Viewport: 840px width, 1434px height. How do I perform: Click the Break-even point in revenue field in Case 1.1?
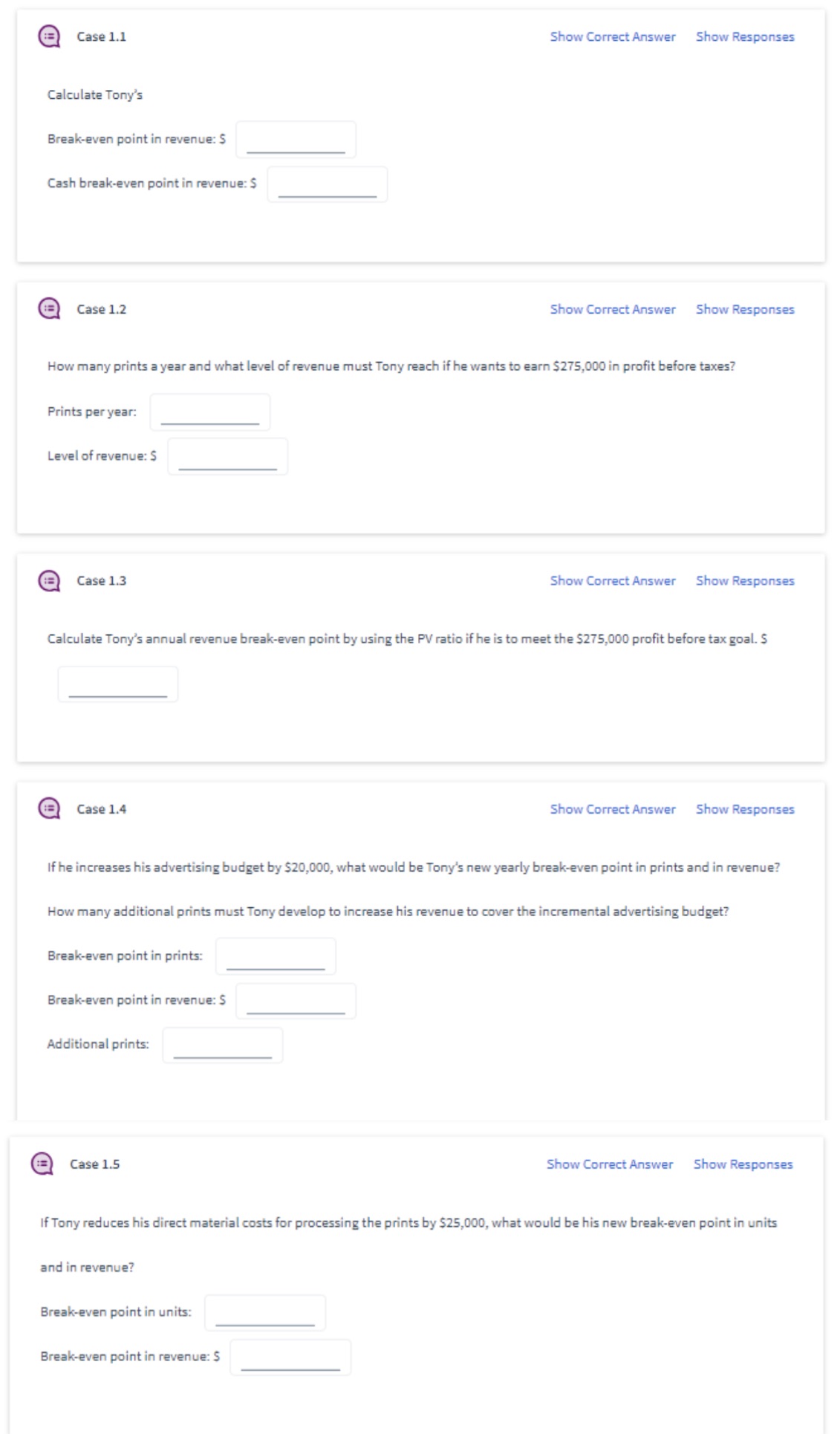coord(295,139)
